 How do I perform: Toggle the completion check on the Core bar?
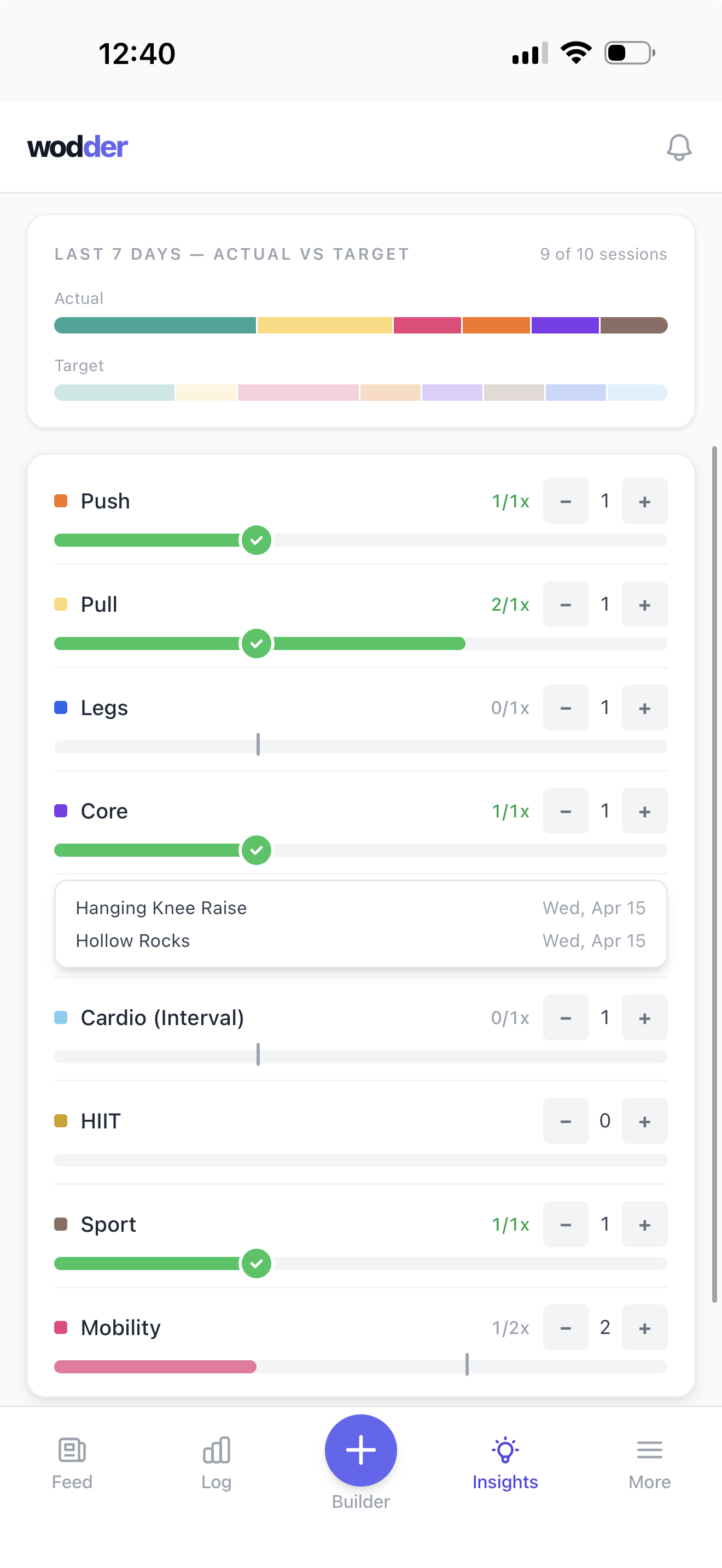tap(257, 850)
